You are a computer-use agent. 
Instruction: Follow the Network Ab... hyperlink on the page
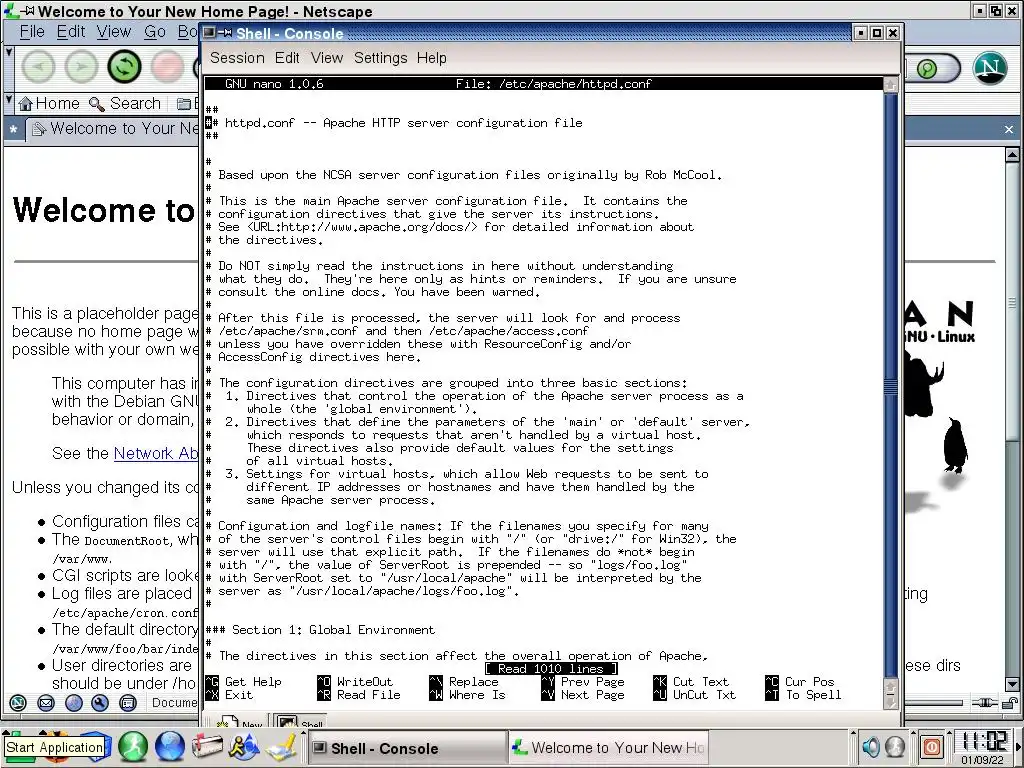point(156,453)
